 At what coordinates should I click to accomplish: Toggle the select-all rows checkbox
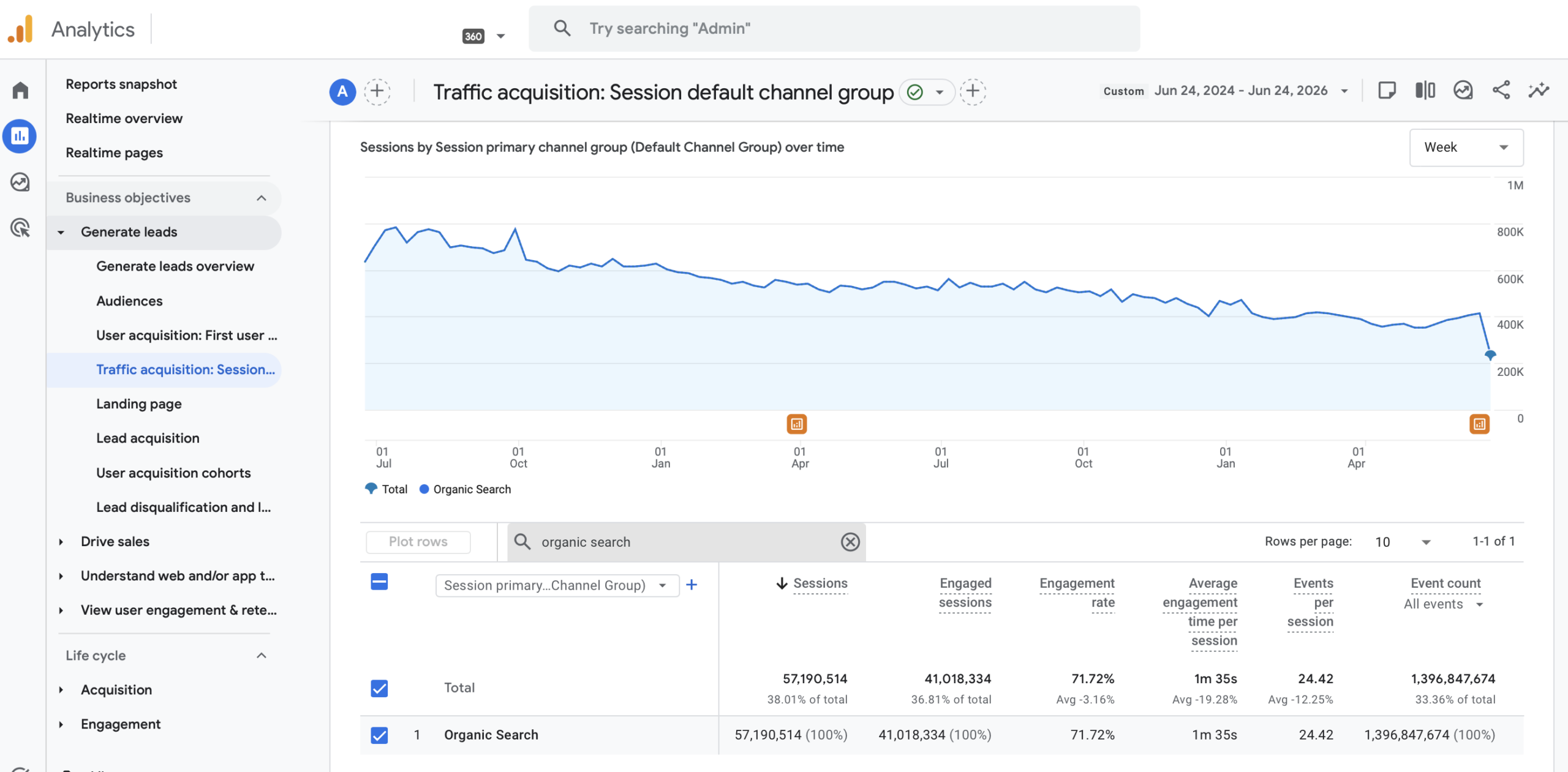click(379, 582)
